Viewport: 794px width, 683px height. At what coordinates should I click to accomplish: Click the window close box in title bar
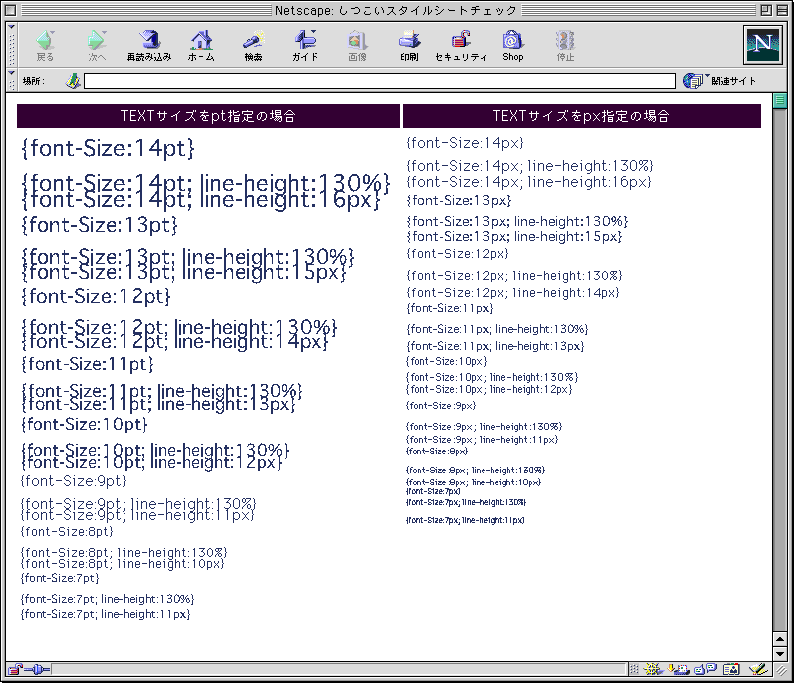coord(11,10)
